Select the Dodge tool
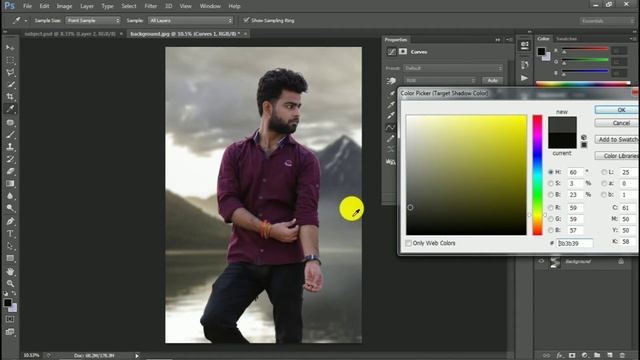 pyautogui.click(x=10, y=208)
